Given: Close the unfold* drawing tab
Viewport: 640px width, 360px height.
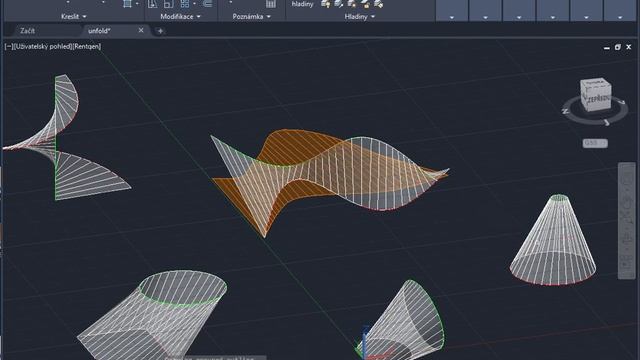Looking at the screenshot, I should point(141,31).
